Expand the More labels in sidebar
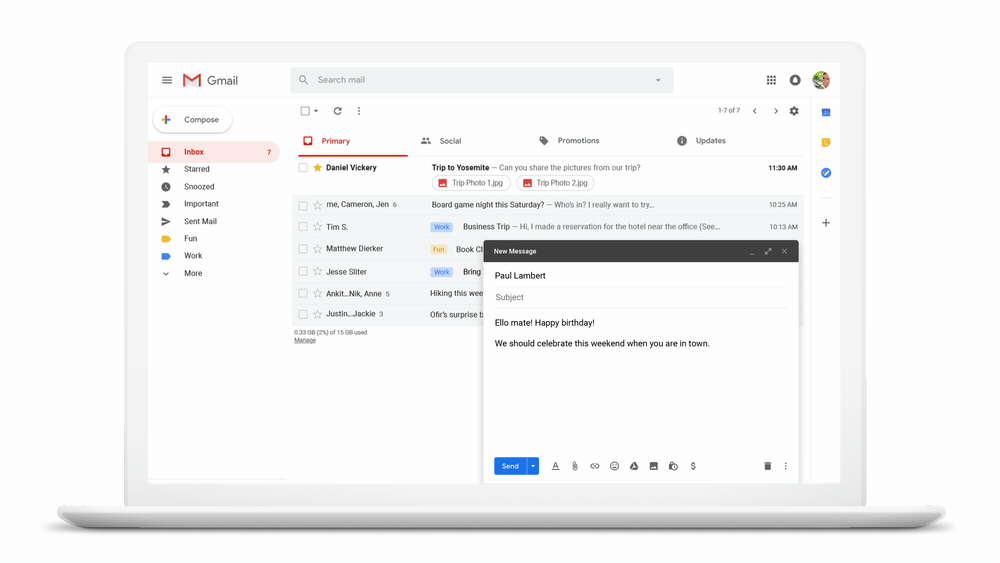 coord(192,273)
